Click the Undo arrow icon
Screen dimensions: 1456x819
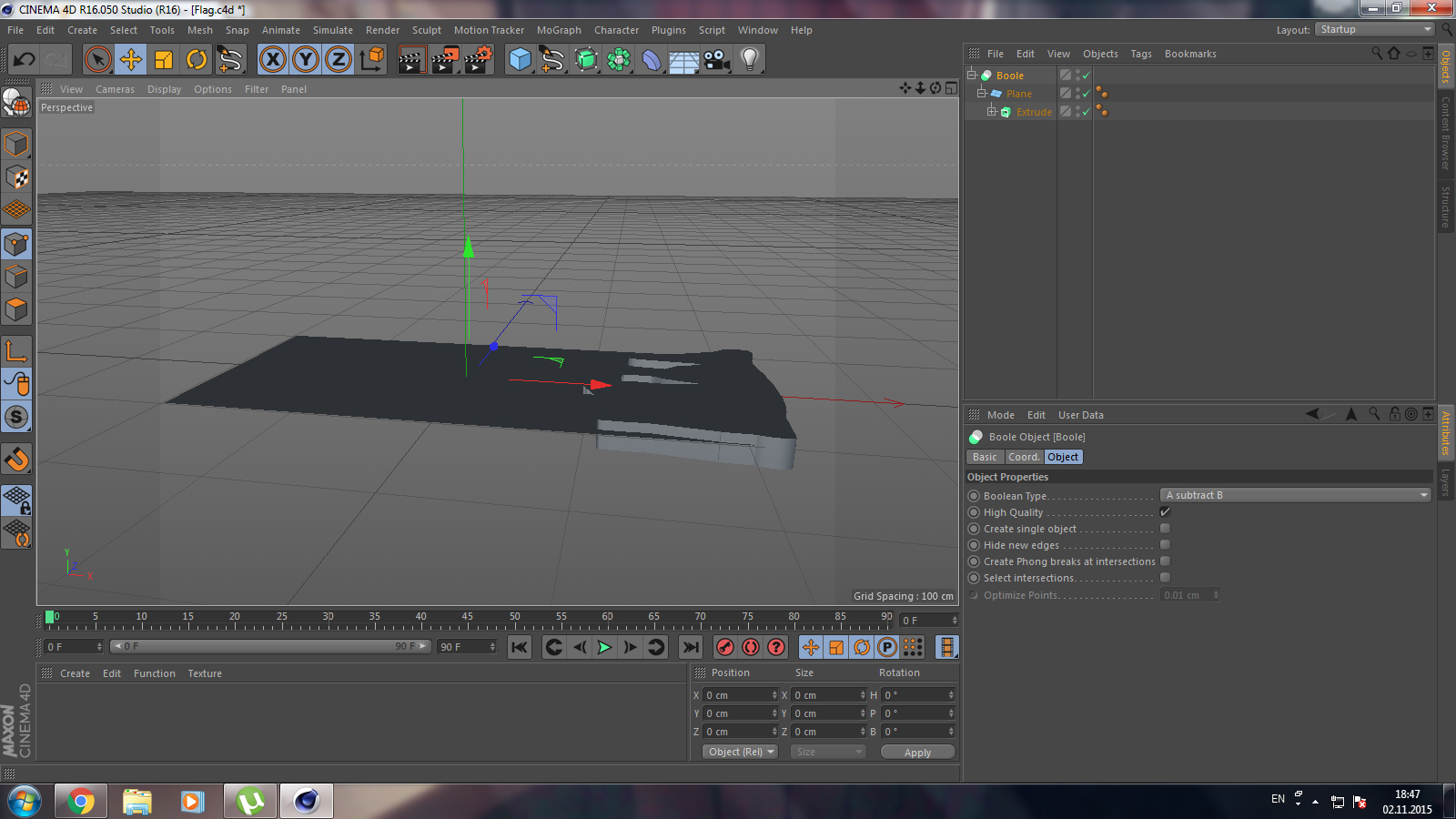point(25,60)
